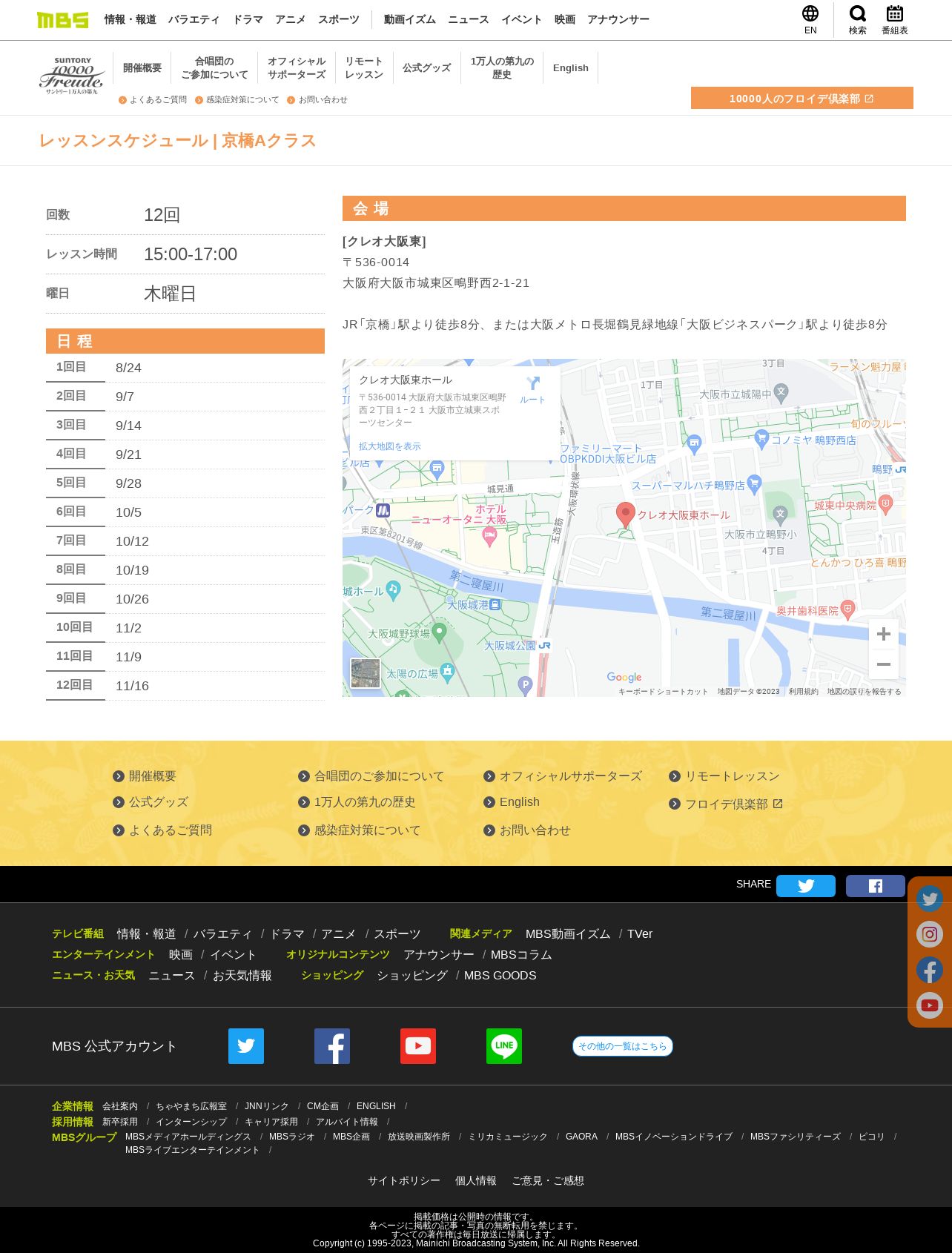Select English in the event sub-navigation

coord(571,67)
